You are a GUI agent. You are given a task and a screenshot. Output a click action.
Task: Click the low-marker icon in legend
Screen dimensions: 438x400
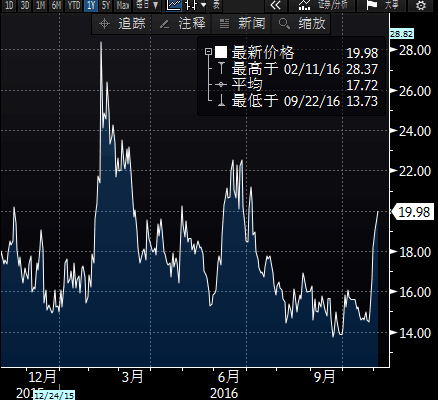(221, 101)
